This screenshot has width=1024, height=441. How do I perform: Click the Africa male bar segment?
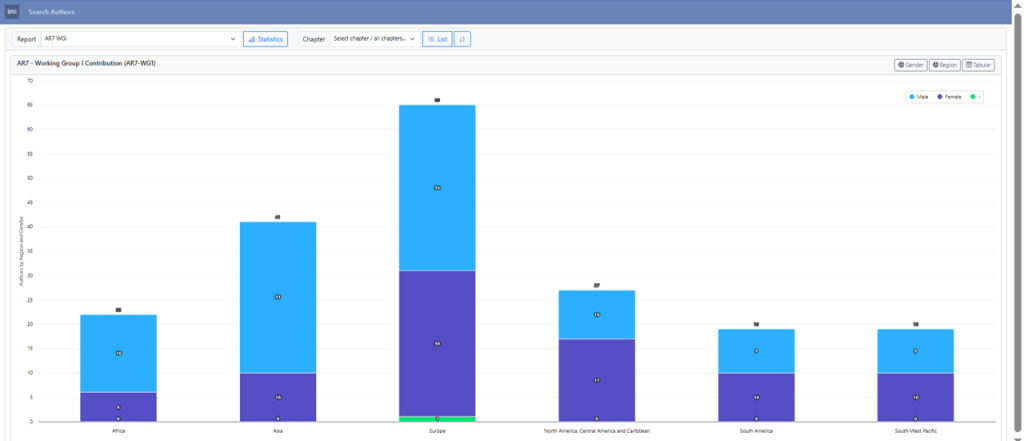[x=118, y=353]
